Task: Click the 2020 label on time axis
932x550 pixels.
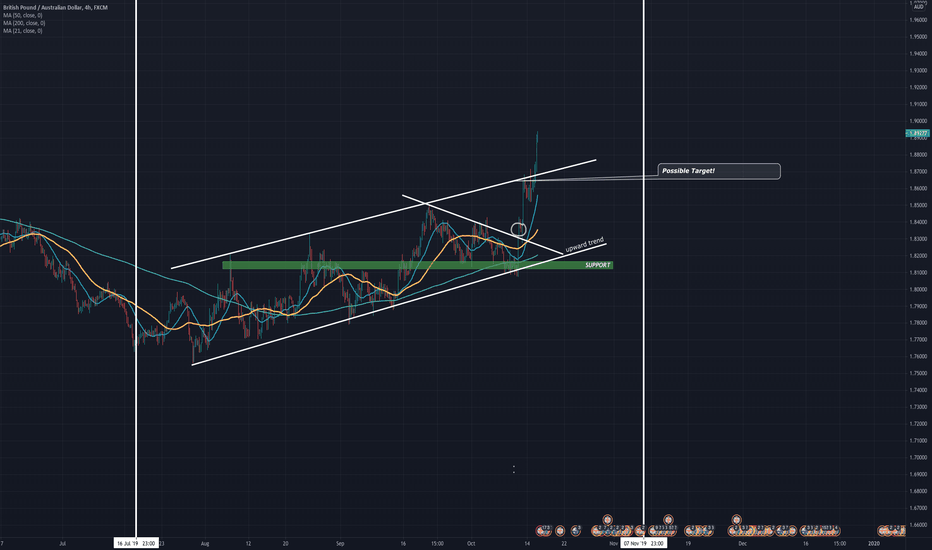Action: [874, 543]
